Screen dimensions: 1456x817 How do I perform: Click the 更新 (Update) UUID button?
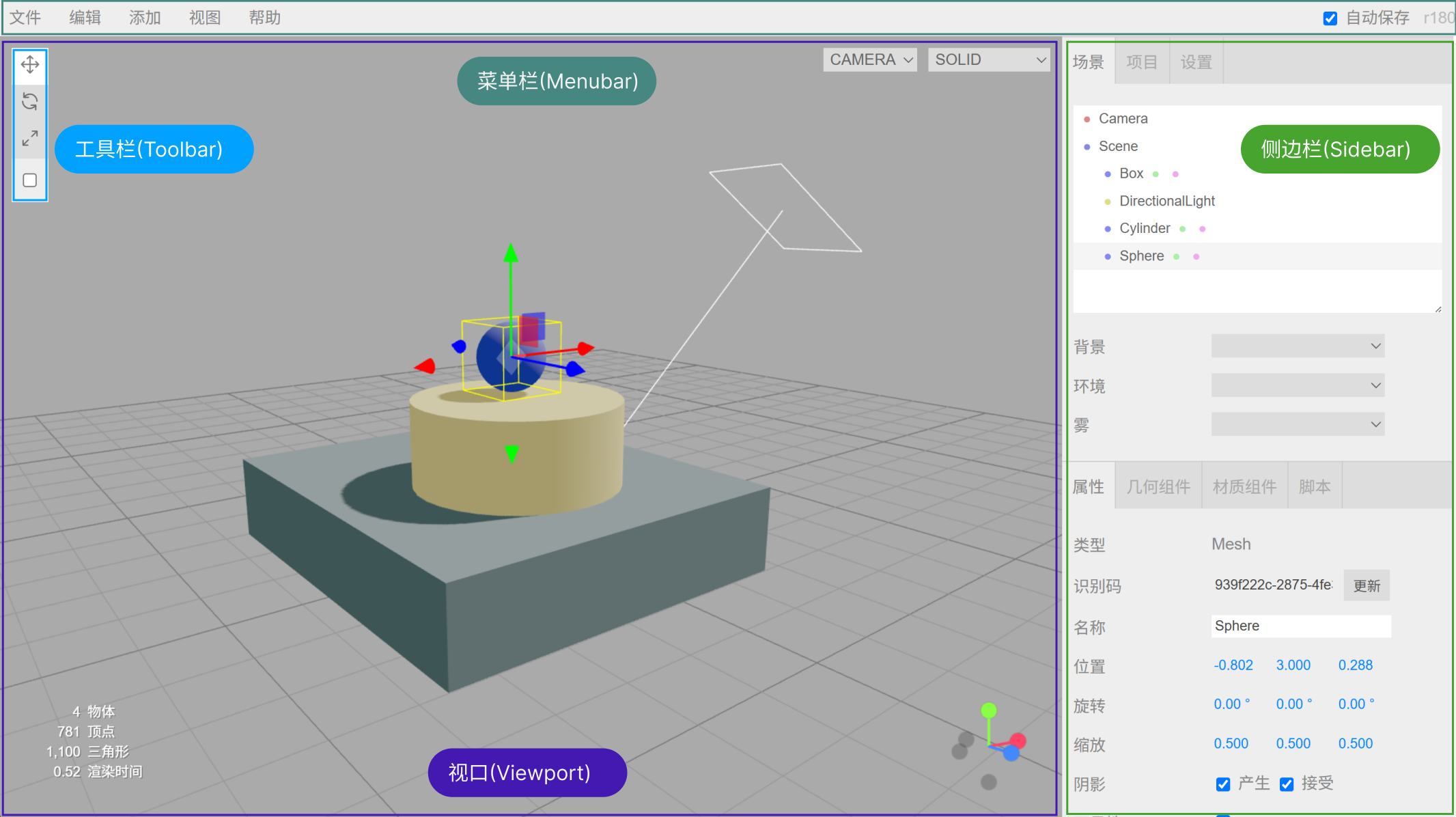(x=1367, y=585)
